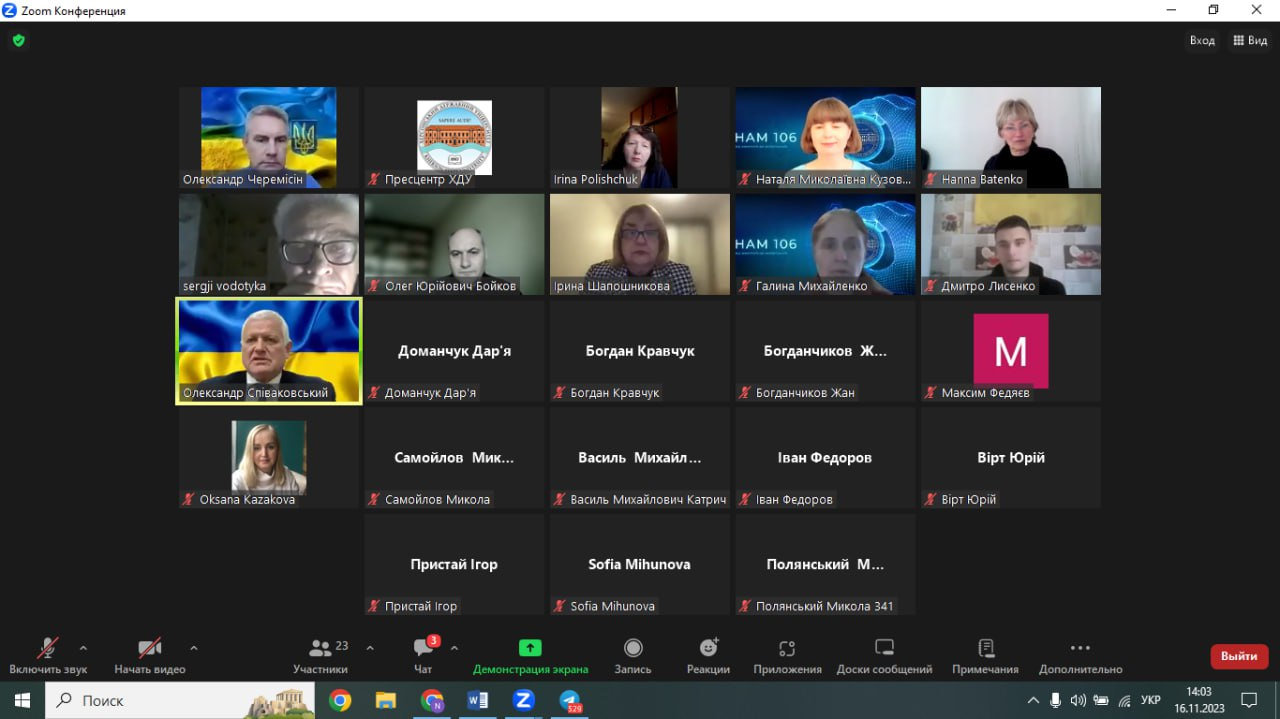Click the Вход sign-in button
Image resolution: width=1280 pixels, height=719 pixels.
click(x=1202, y=41)
